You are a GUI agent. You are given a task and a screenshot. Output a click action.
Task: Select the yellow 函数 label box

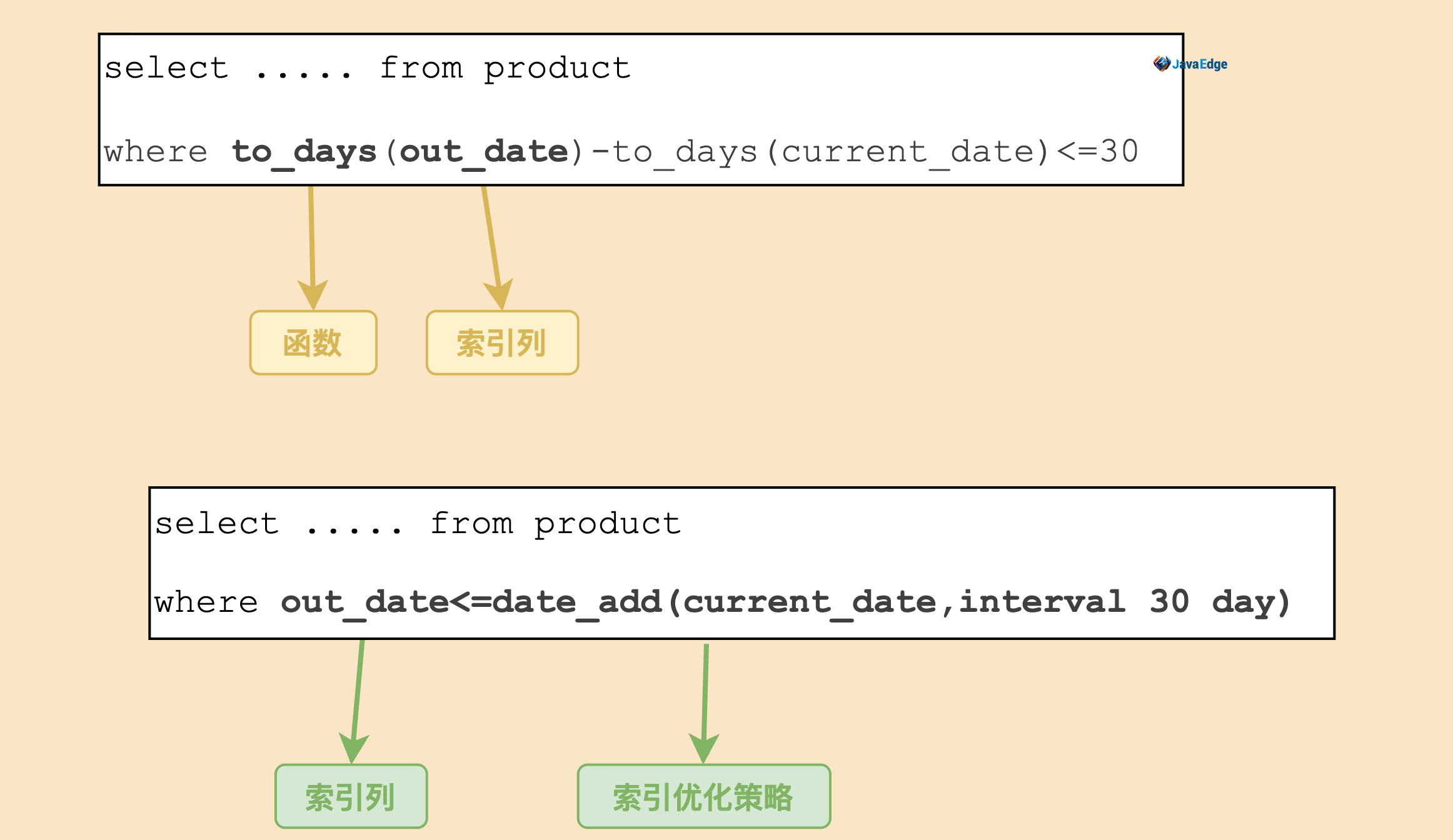tap(313, 343)
